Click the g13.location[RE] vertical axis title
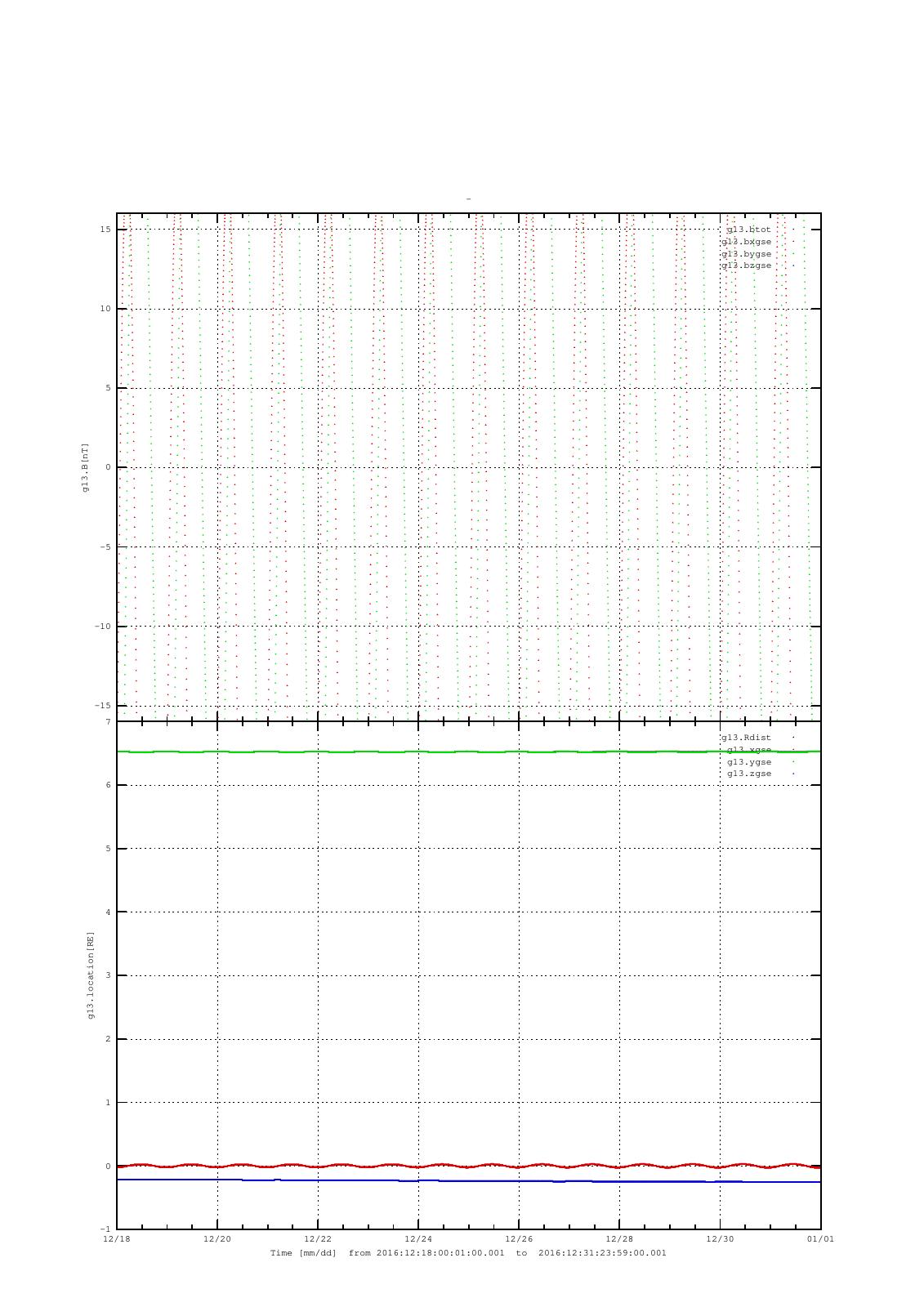The height and width of the screenshot is (1307, 924). point(91,975)
